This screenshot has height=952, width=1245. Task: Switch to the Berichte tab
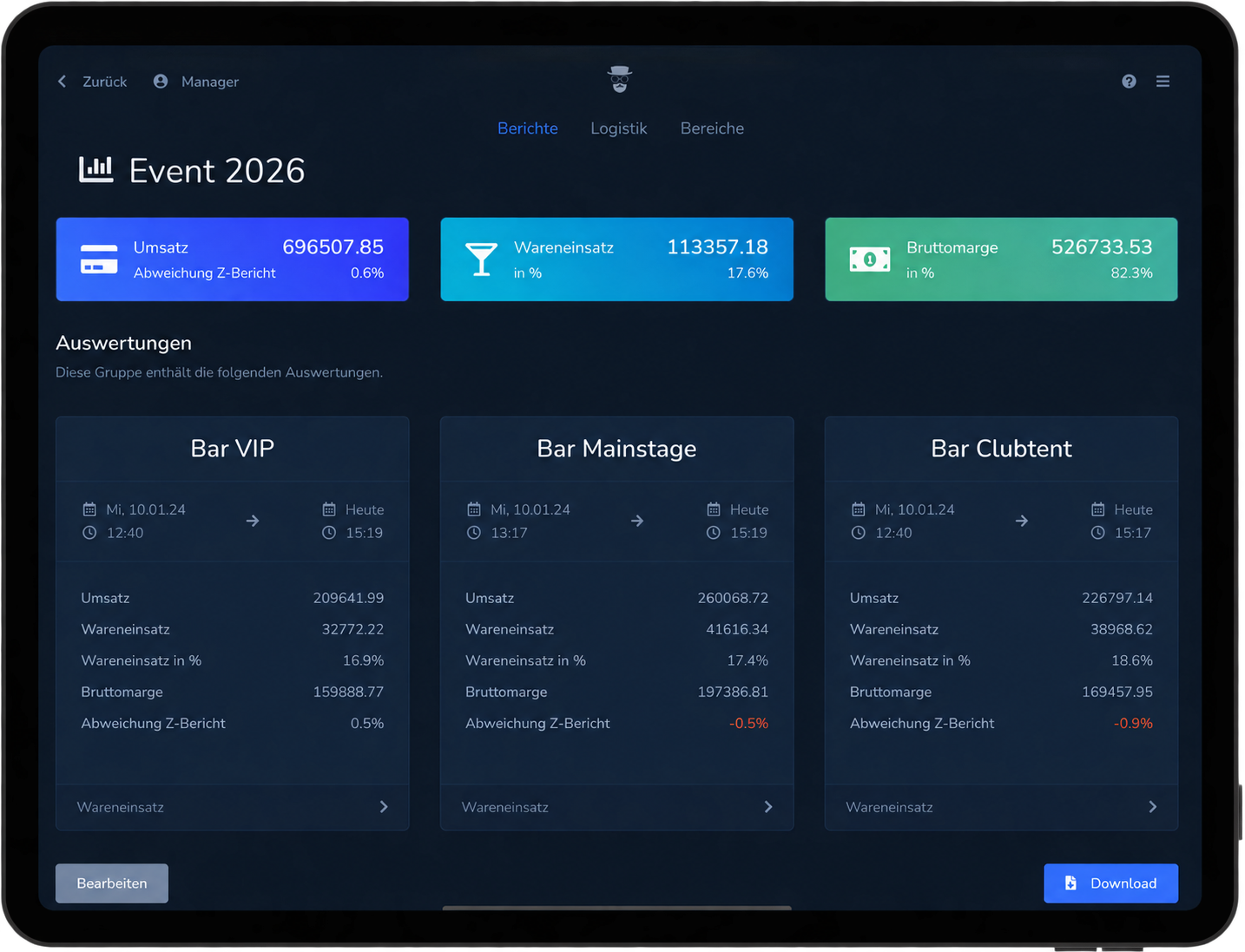(x=528, y=128)
